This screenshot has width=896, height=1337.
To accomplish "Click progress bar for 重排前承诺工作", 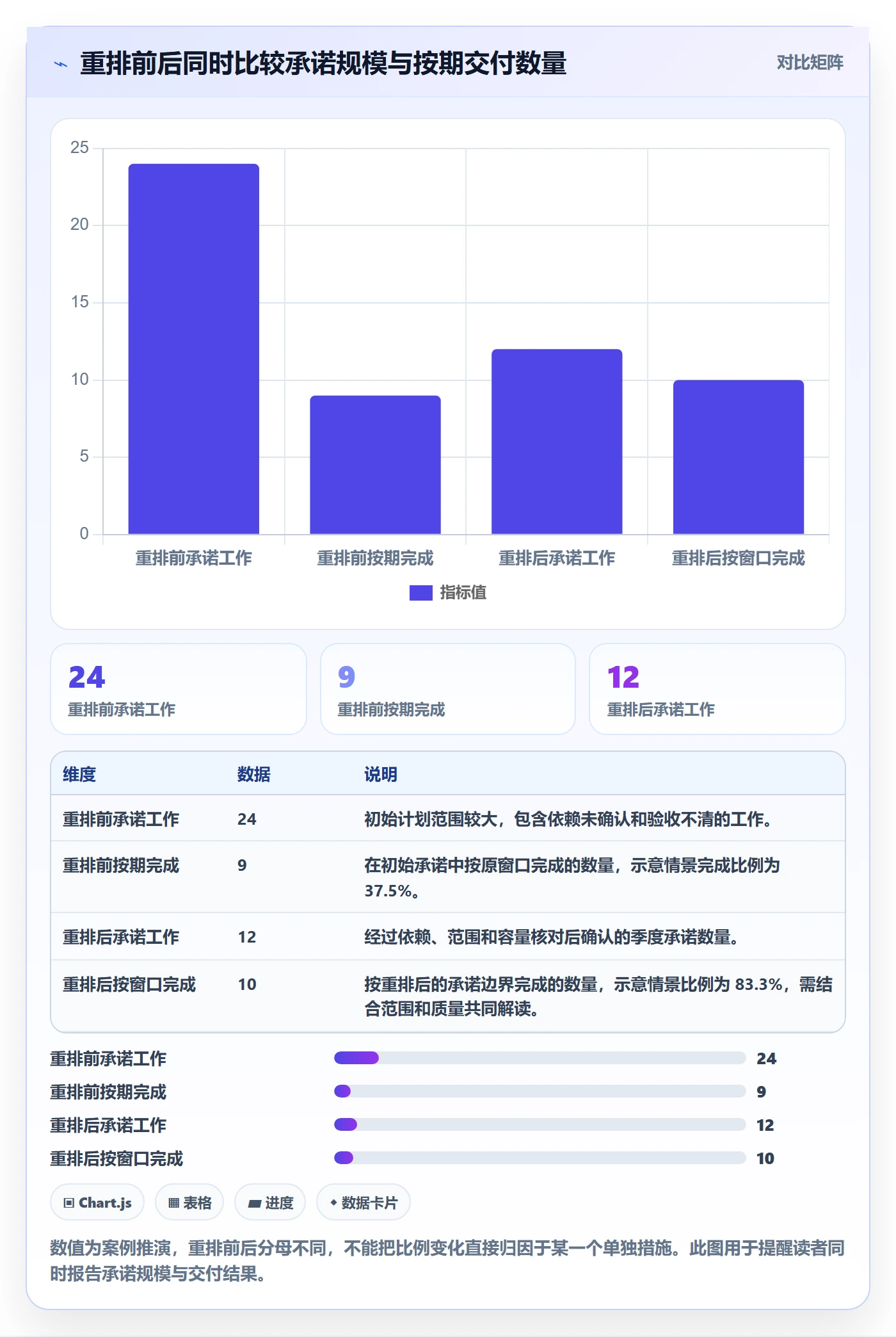I will (x=540, y=1058).
